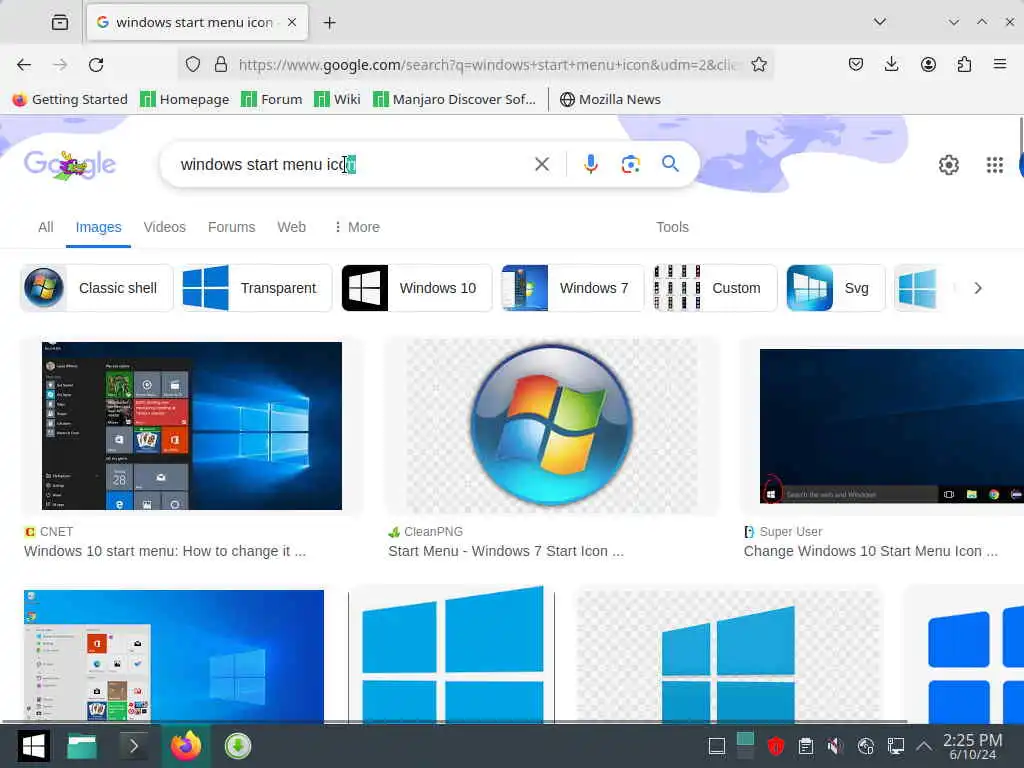This screenshot has height=768, width=1024.
Task: Click the red shield tray icon
Action: click(775, 746)
